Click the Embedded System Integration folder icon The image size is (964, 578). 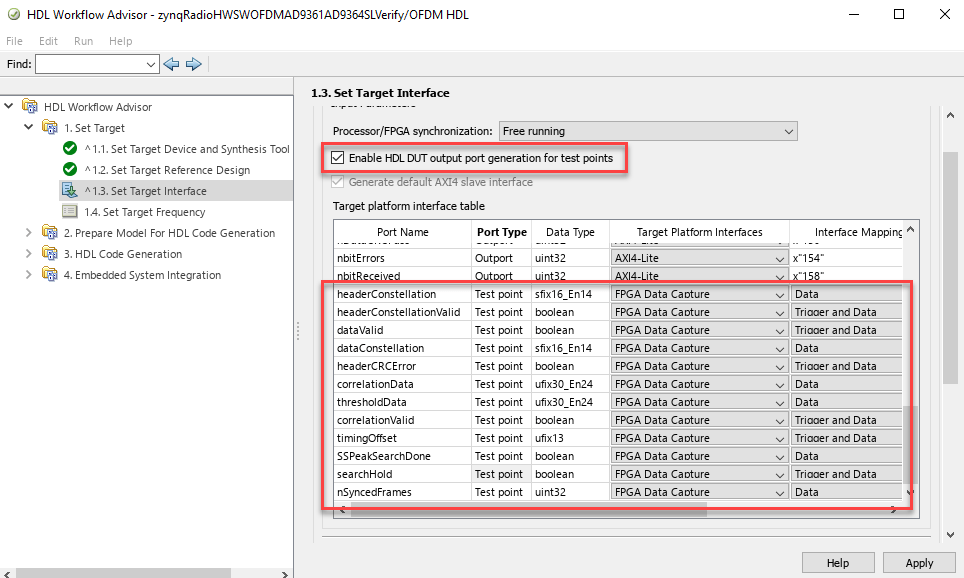click(50, 274)
